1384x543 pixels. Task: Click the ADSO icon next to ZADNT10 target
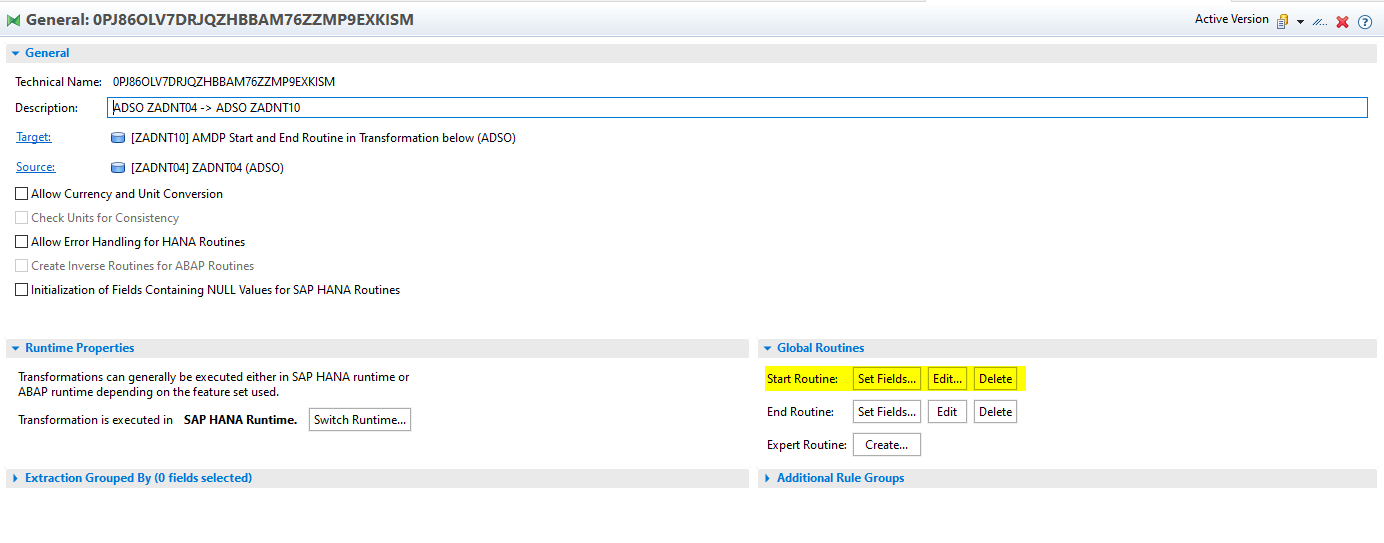click(x=118, y=138)
